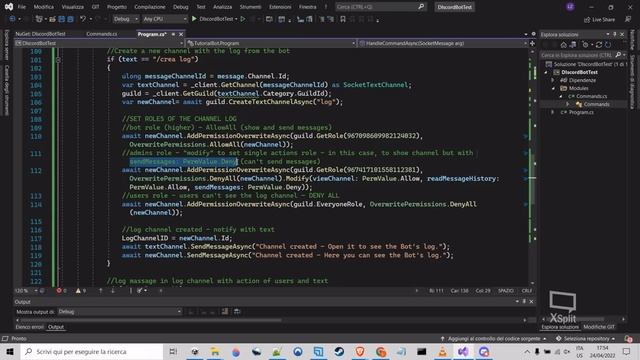Switch to NuGet: DiscordBotTest tab
The image size is (640, 360).
(x=40, y=34)
